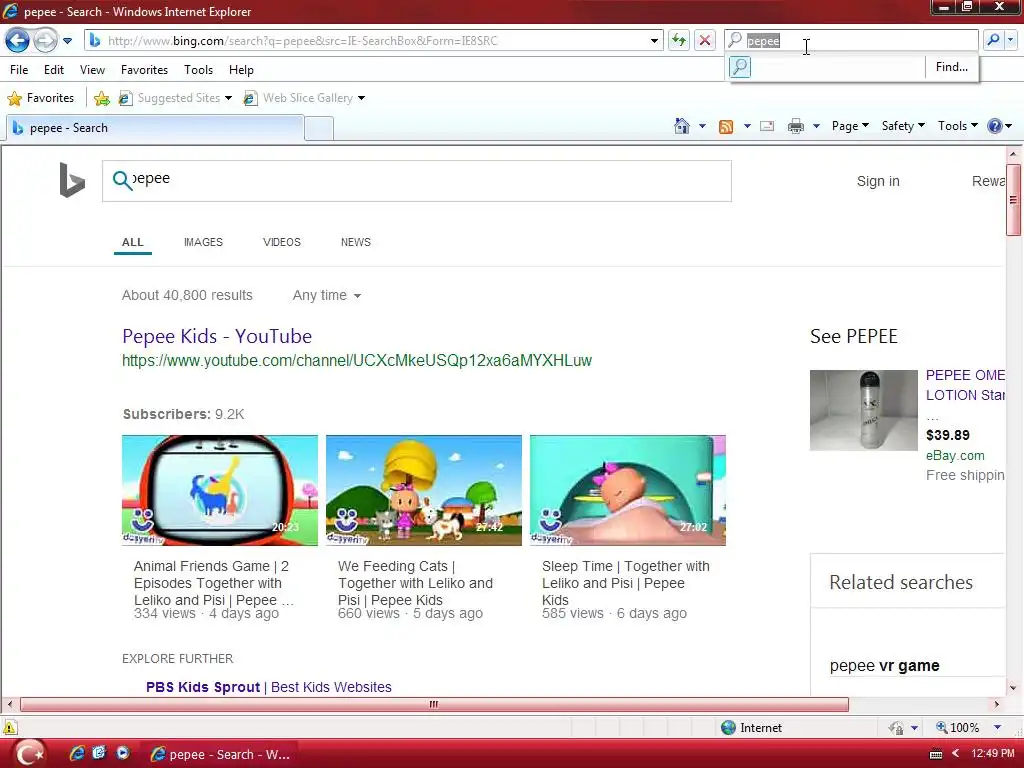Open the youtube.com channel URL link
Screen dimensions: 1024x768
357,360
